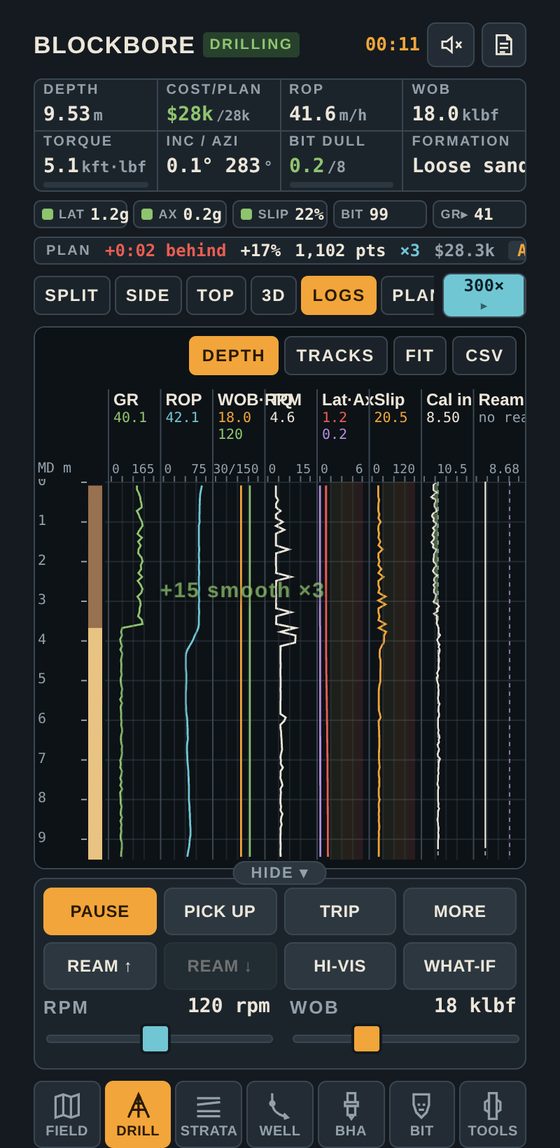Select the LOGS view tab
The height and width of the screenshot is (1148, 560).
[338, 296]
